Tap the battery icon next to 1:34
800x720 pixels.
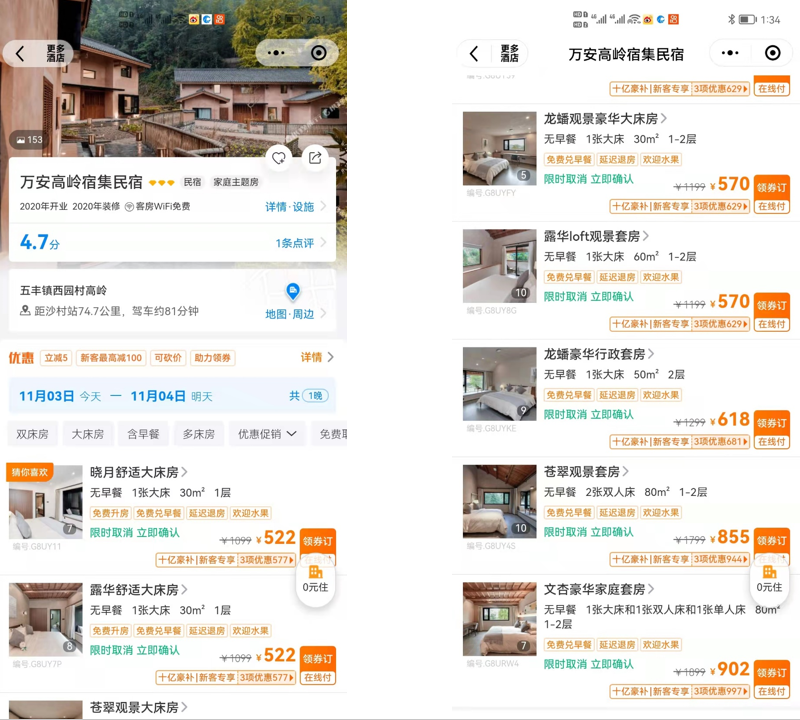pyautogui.click(x=747, y=19)
